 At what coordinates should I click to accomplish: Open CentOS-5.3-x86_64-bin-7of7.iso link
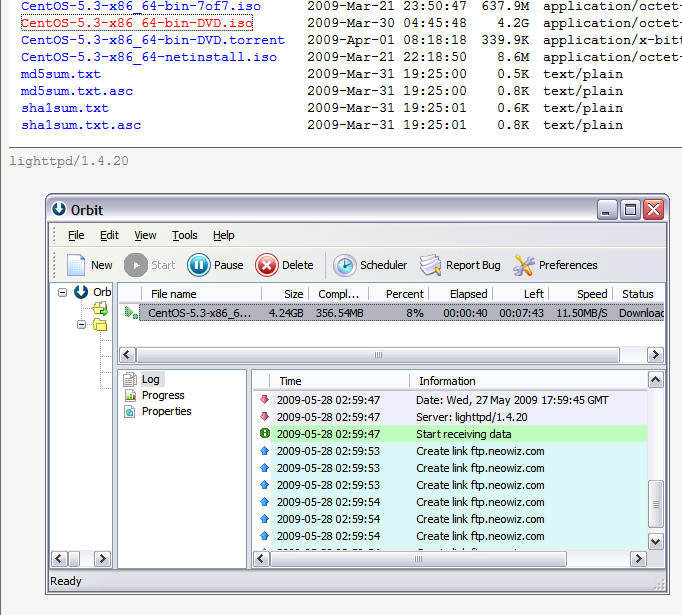[141, 6]
